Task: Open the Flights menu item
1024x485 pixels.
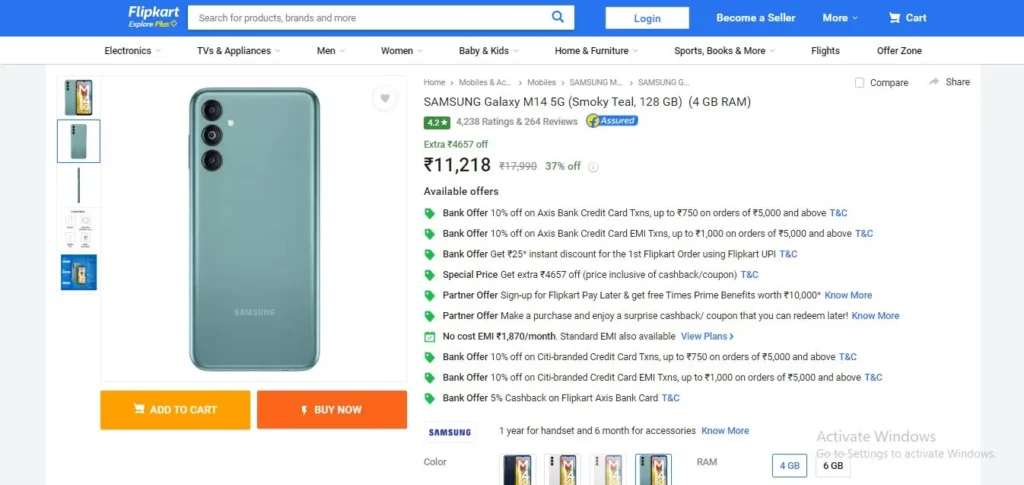Action: [x=825, y=50]
